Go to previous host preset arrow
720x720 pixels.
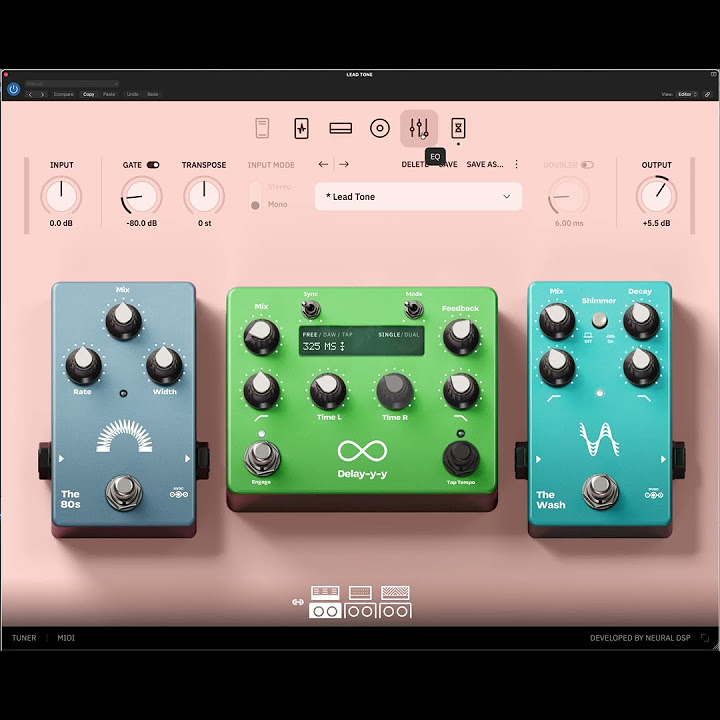30,95
